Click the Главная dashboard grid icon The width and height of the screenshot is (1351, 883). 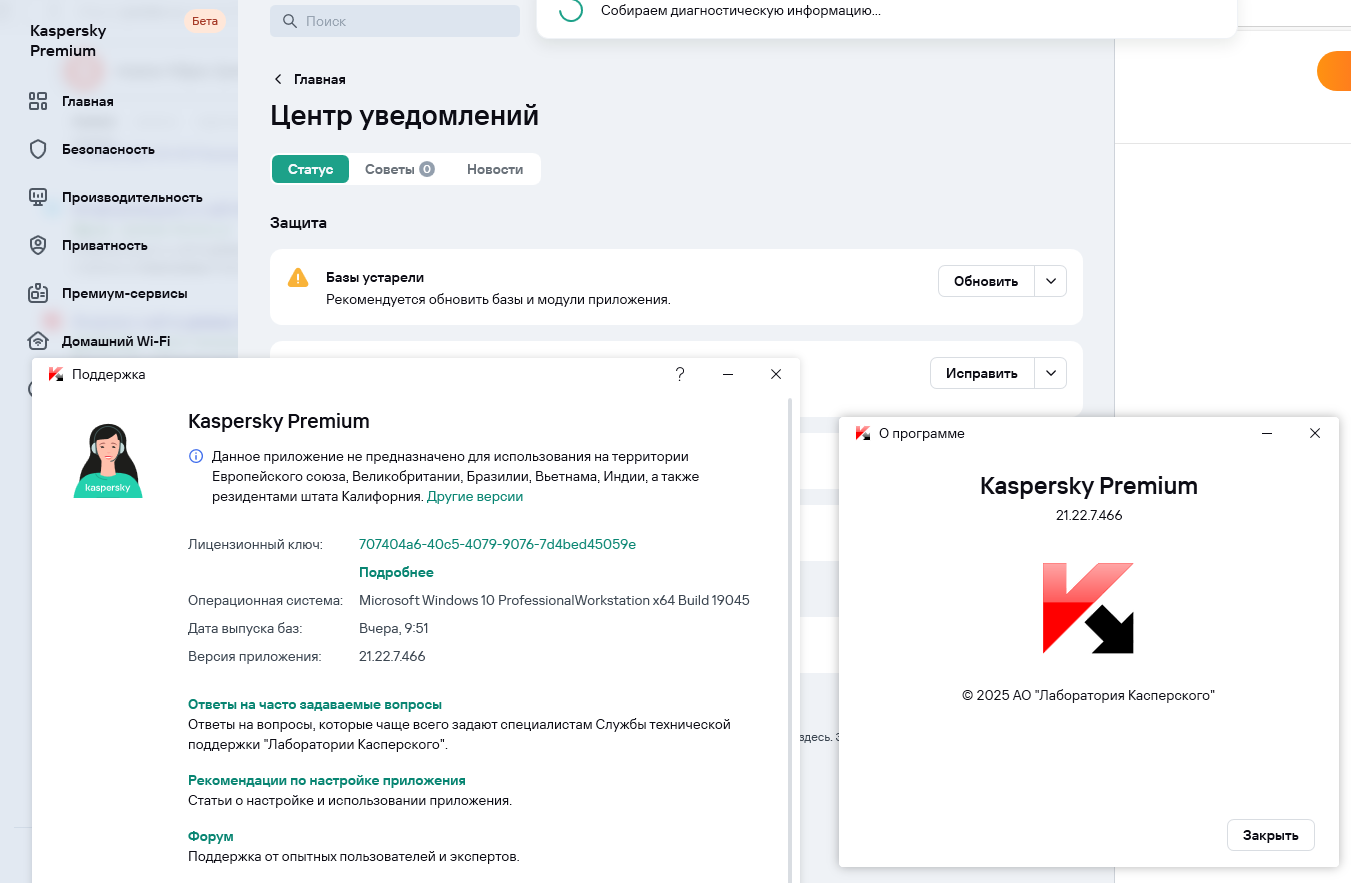click(38, 101)
